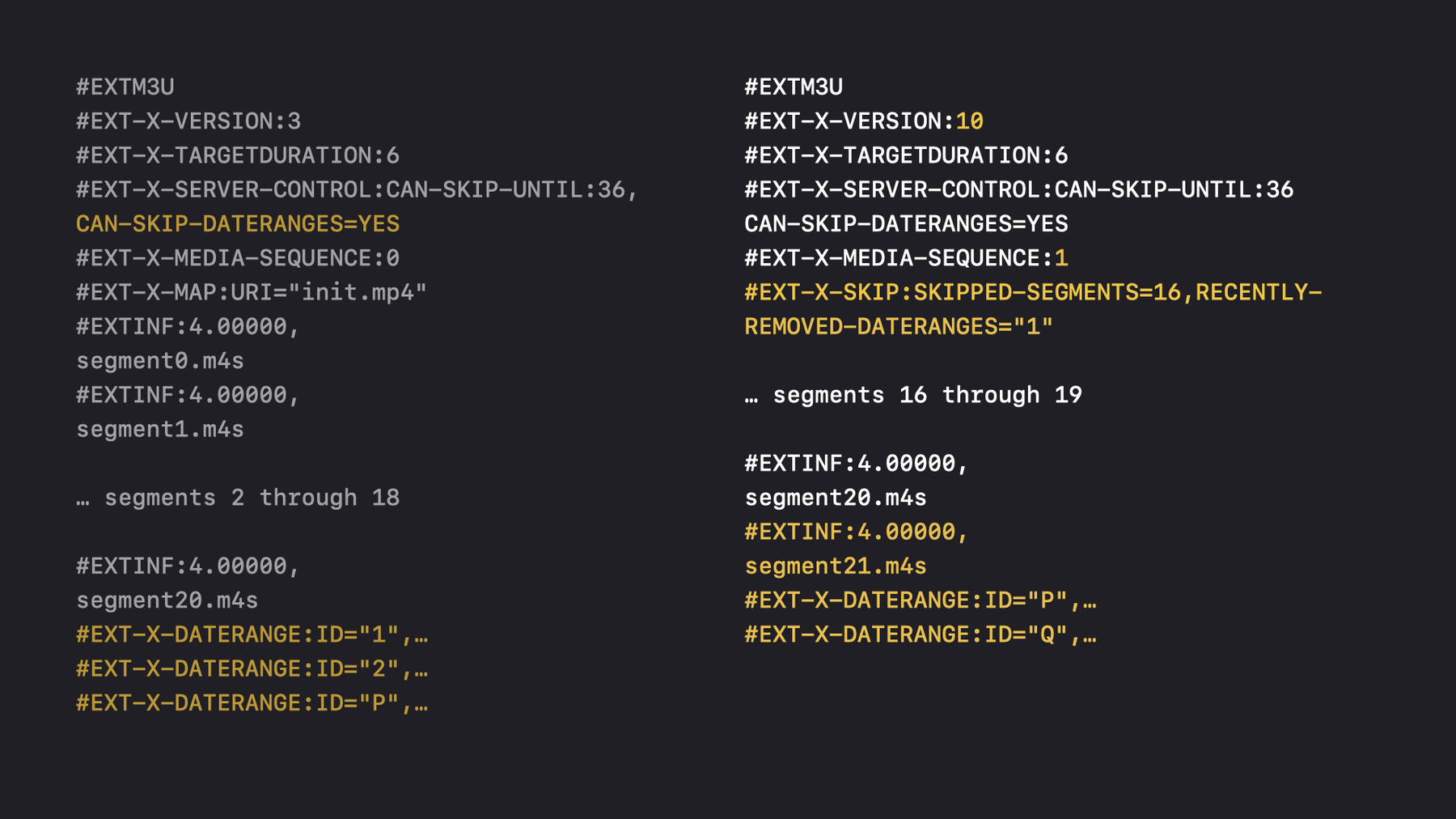This screenshot has width=1456, height=819.
Task: Click left segment20.m4s line
Action: pos(167,600)
